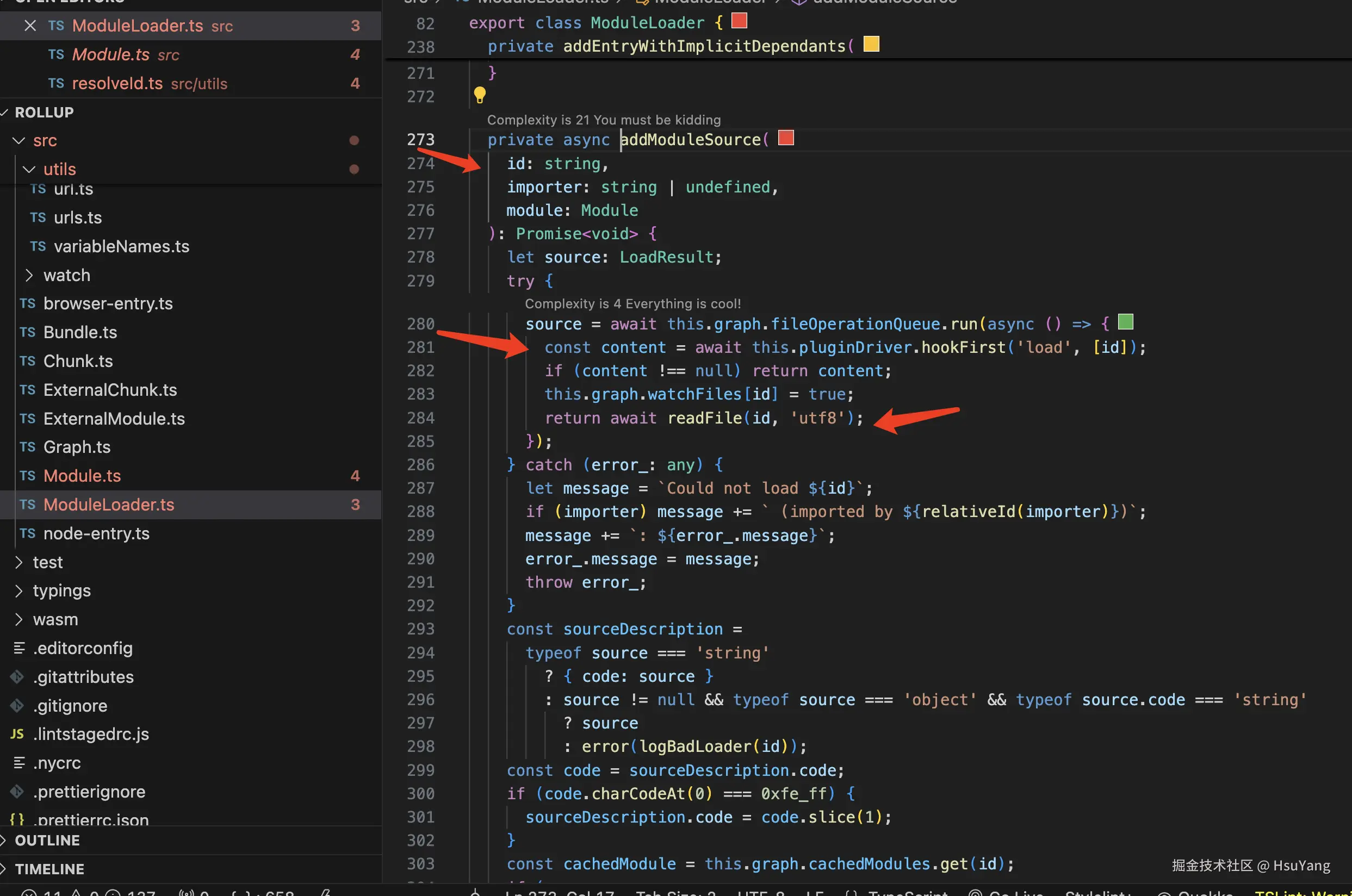Click 'Complexity is 21' code lens

(604, 120)
